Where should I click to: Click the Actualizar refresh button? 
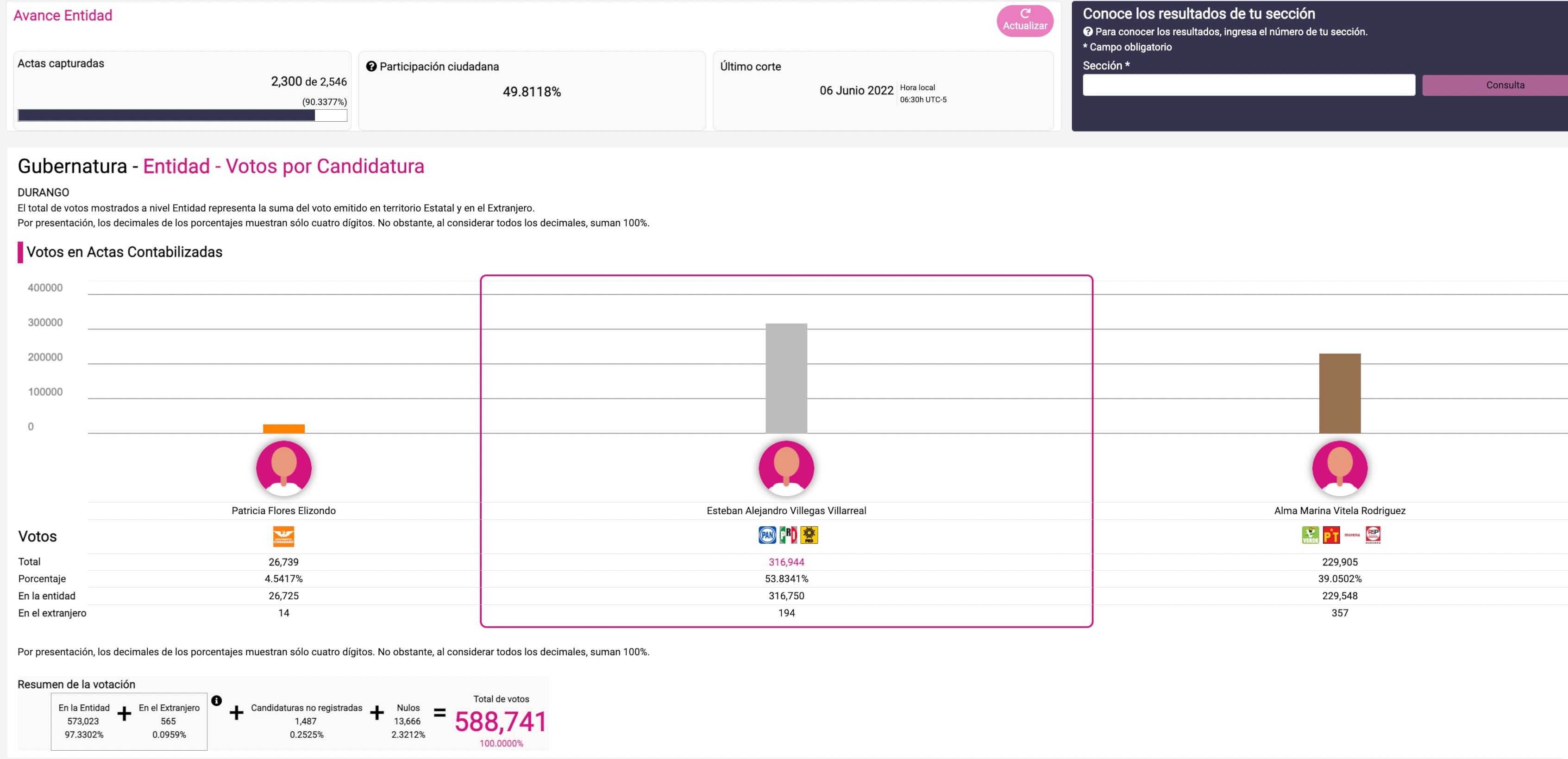coord(1024,21)
